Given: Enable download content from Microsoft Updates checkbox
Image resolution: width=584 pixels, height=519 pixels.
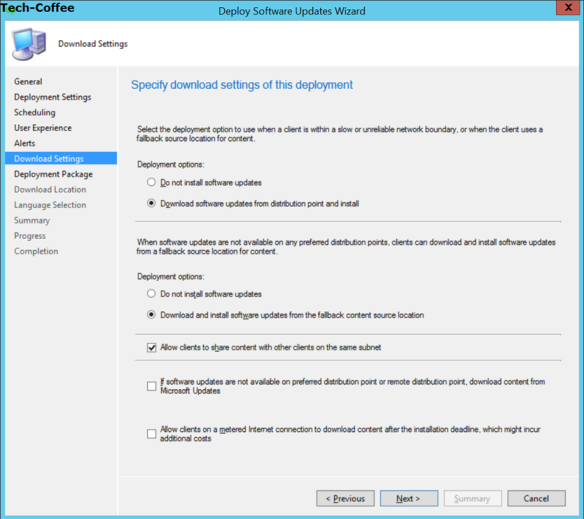Looking at the screenshot, I should (152, 386).
